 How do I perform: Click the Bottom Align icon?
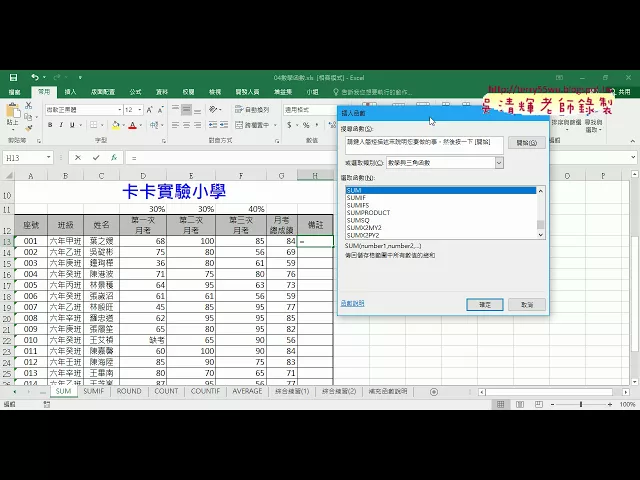(x=198, y=109)
